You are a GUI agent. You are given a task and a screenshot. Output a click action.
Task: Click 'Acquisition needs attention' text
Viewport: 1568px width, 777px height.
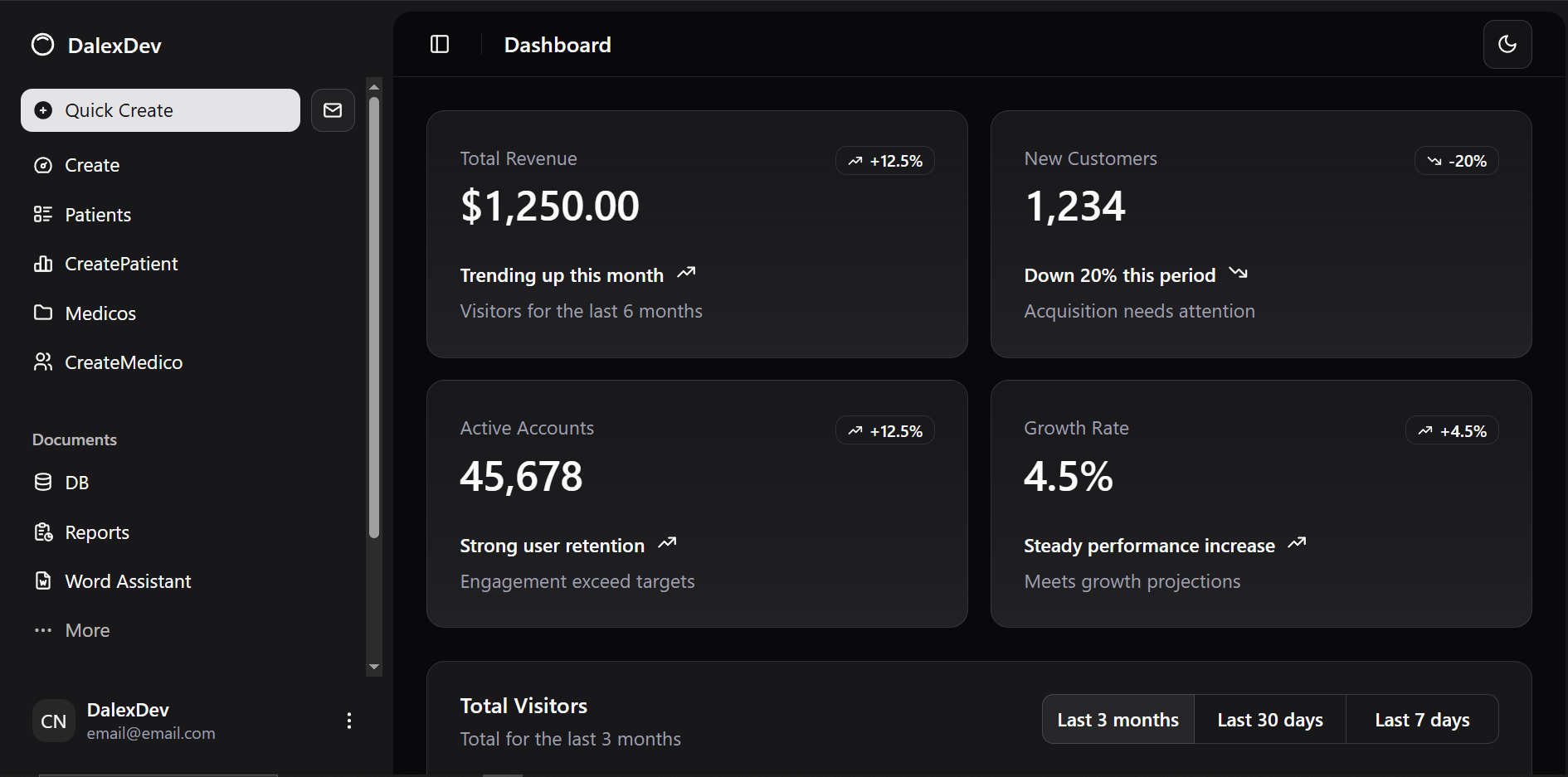tap(1139, 311)
